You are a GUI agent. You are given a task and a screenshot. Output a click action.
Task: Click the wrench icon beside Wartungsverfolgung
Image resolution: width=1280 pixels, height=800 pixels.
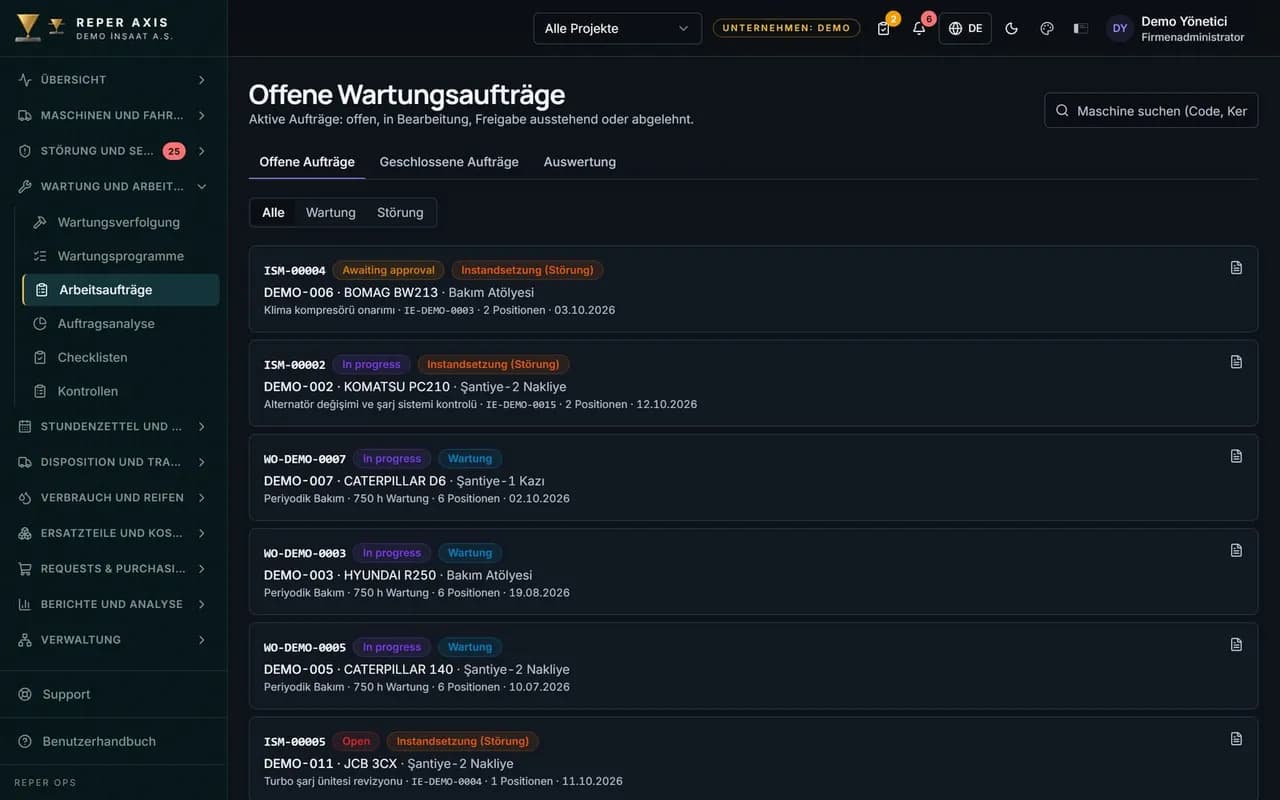(x=40, y=222)
